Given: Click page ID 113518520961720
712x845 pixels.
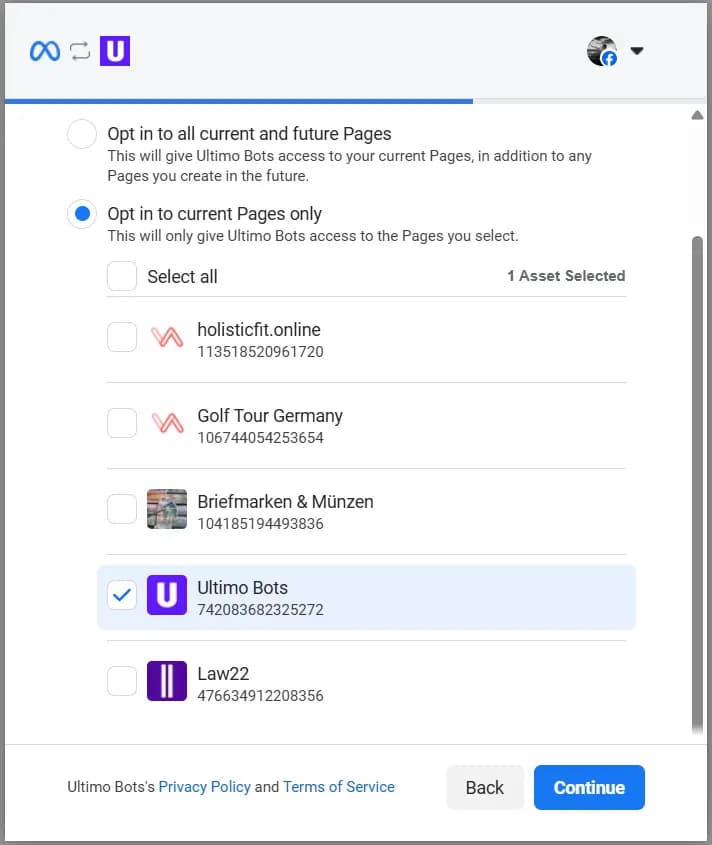Looking at the screenshot, I should (x=260, y=352).
